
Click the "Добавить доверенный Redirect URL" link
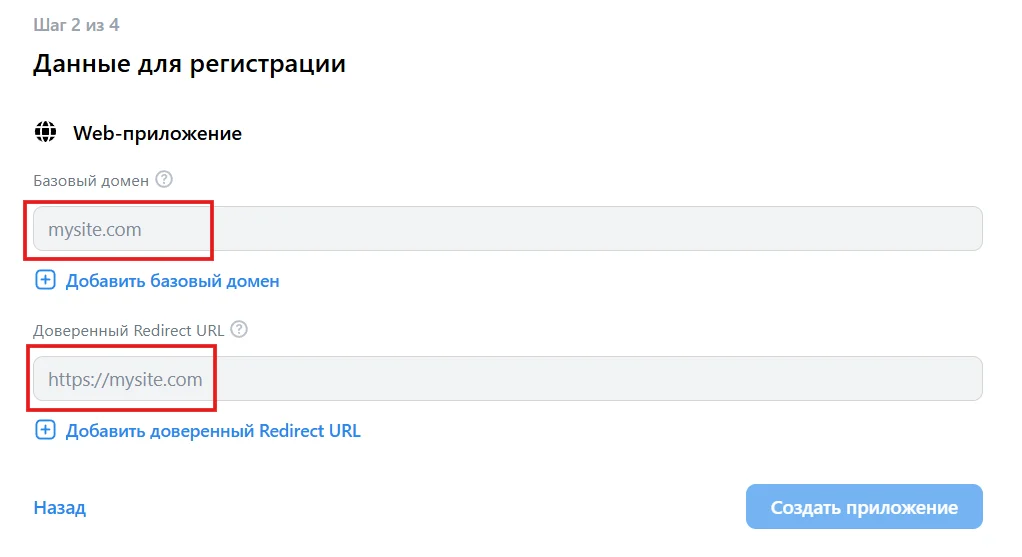click(213, 431)
